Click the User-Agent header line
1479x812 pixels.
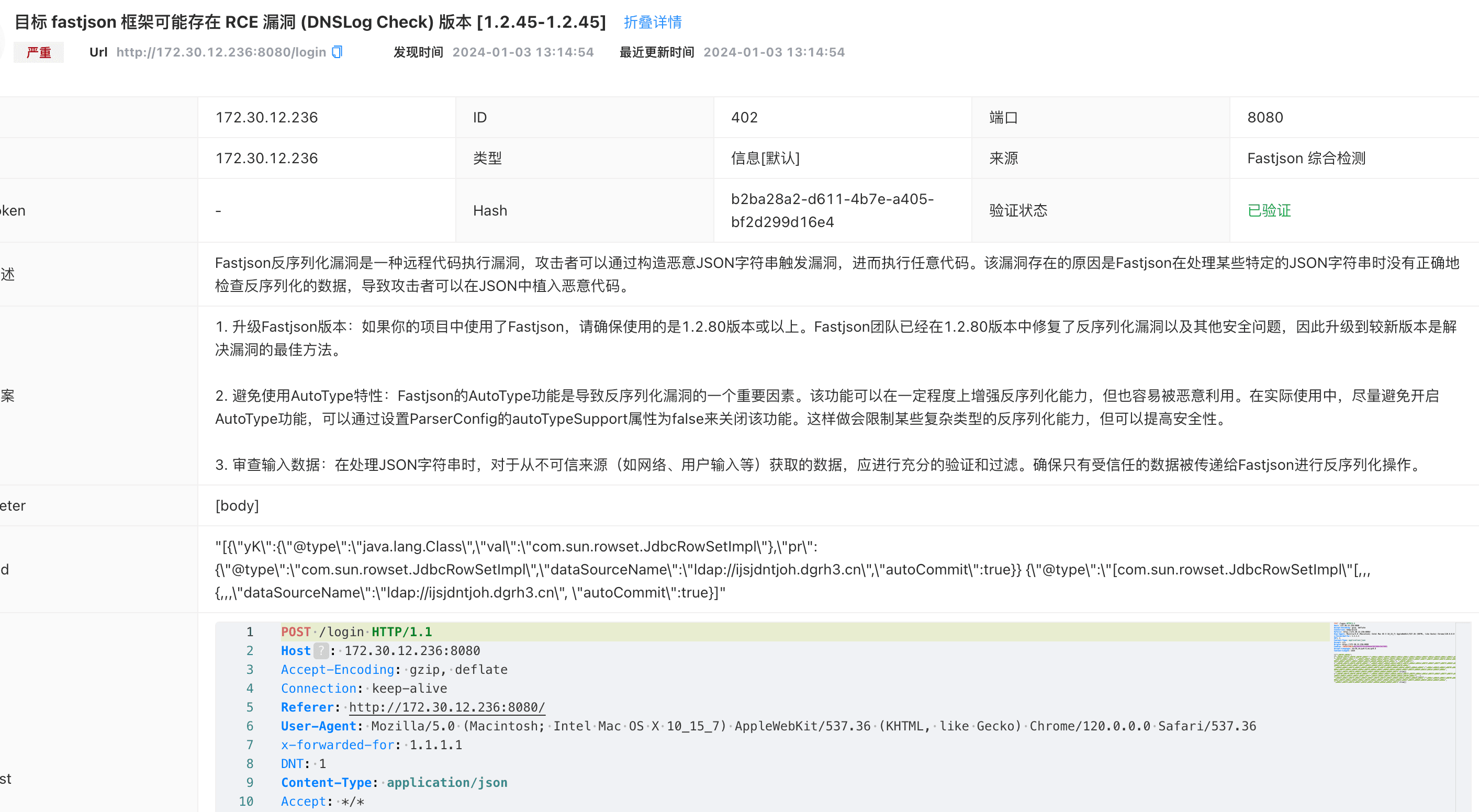768,726
